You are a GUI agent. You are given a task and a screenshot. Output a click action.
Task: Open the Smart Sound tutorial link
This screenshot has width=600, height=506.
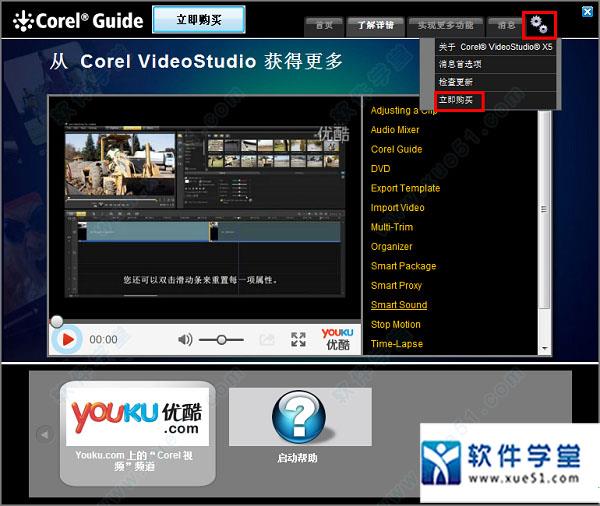point(399,305)
